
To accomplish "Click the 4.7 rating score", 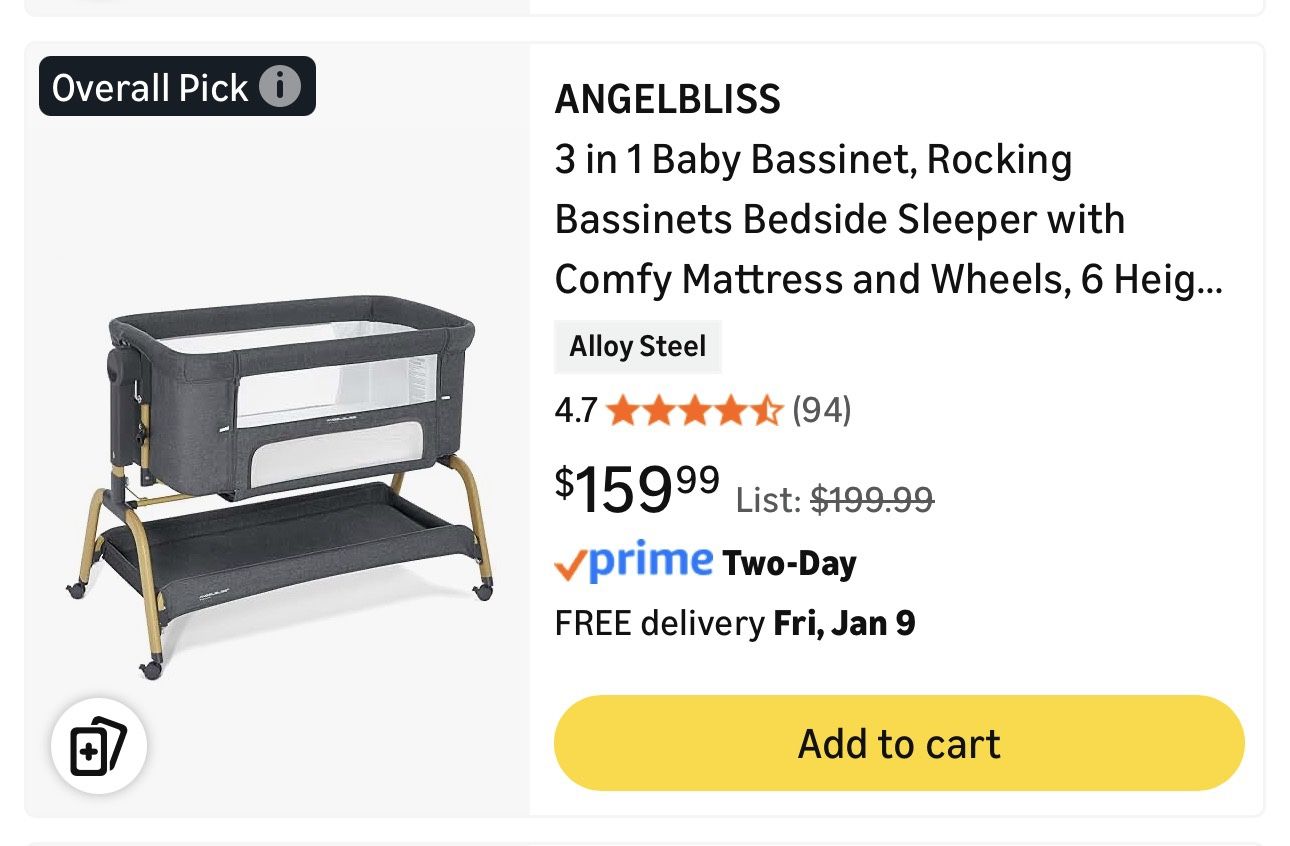I will point(575,409).
